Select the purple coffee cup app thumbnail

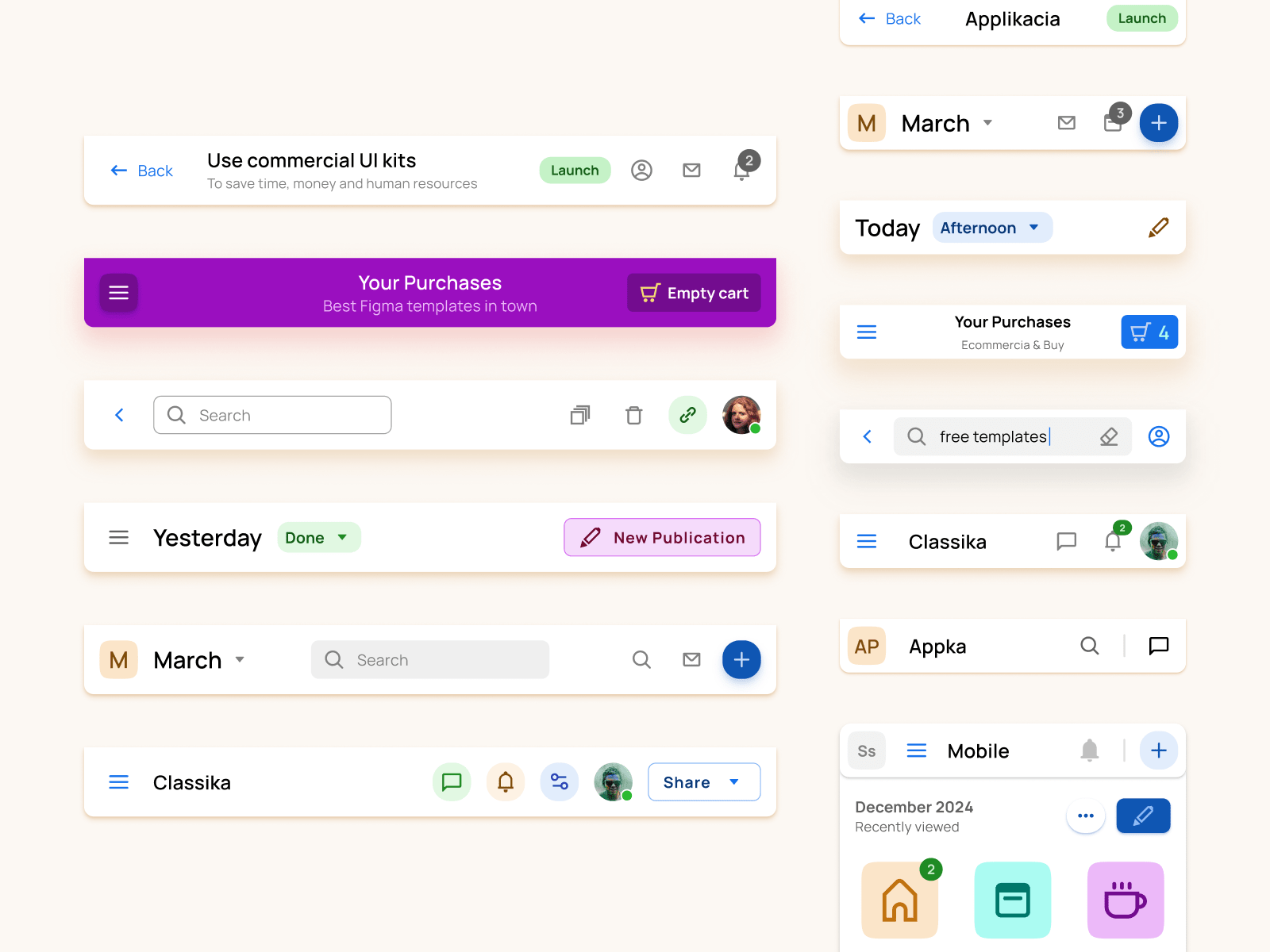click(x=1125, y=900)
